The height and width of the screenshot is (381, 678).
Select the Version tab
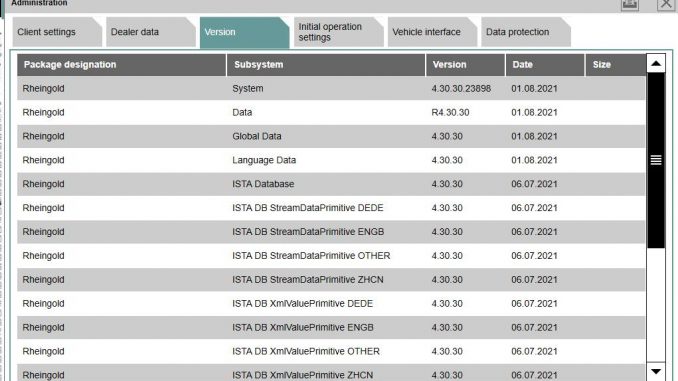(244, 32)
